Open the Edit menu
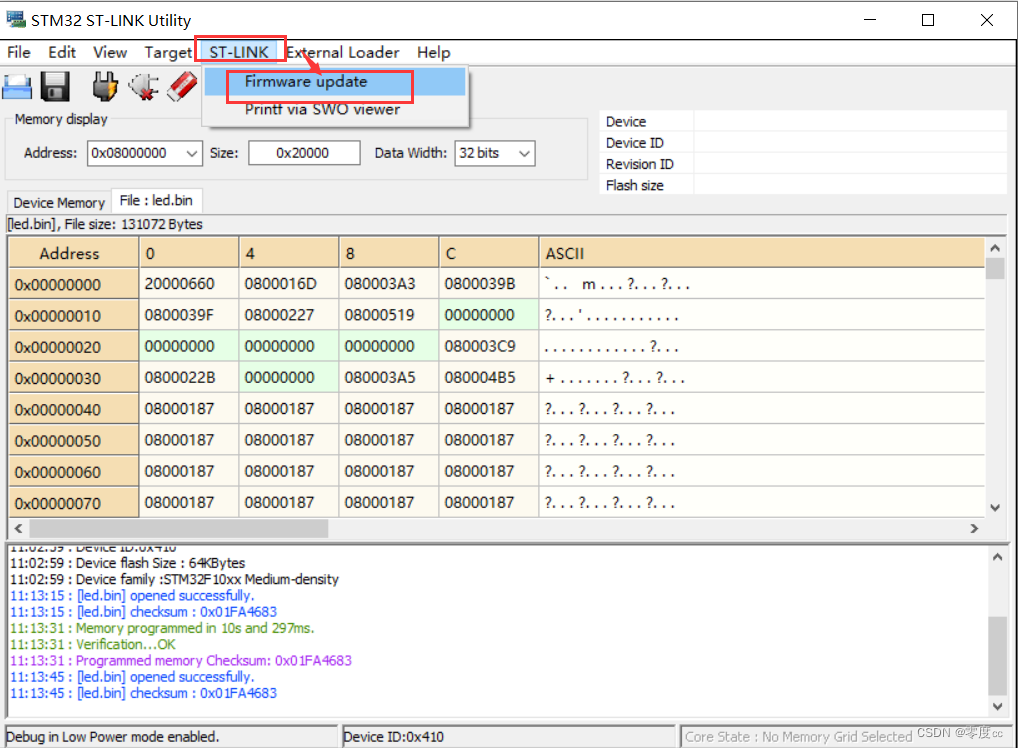The height and width of the screenshot is (748, 1018). coord(62,52)
